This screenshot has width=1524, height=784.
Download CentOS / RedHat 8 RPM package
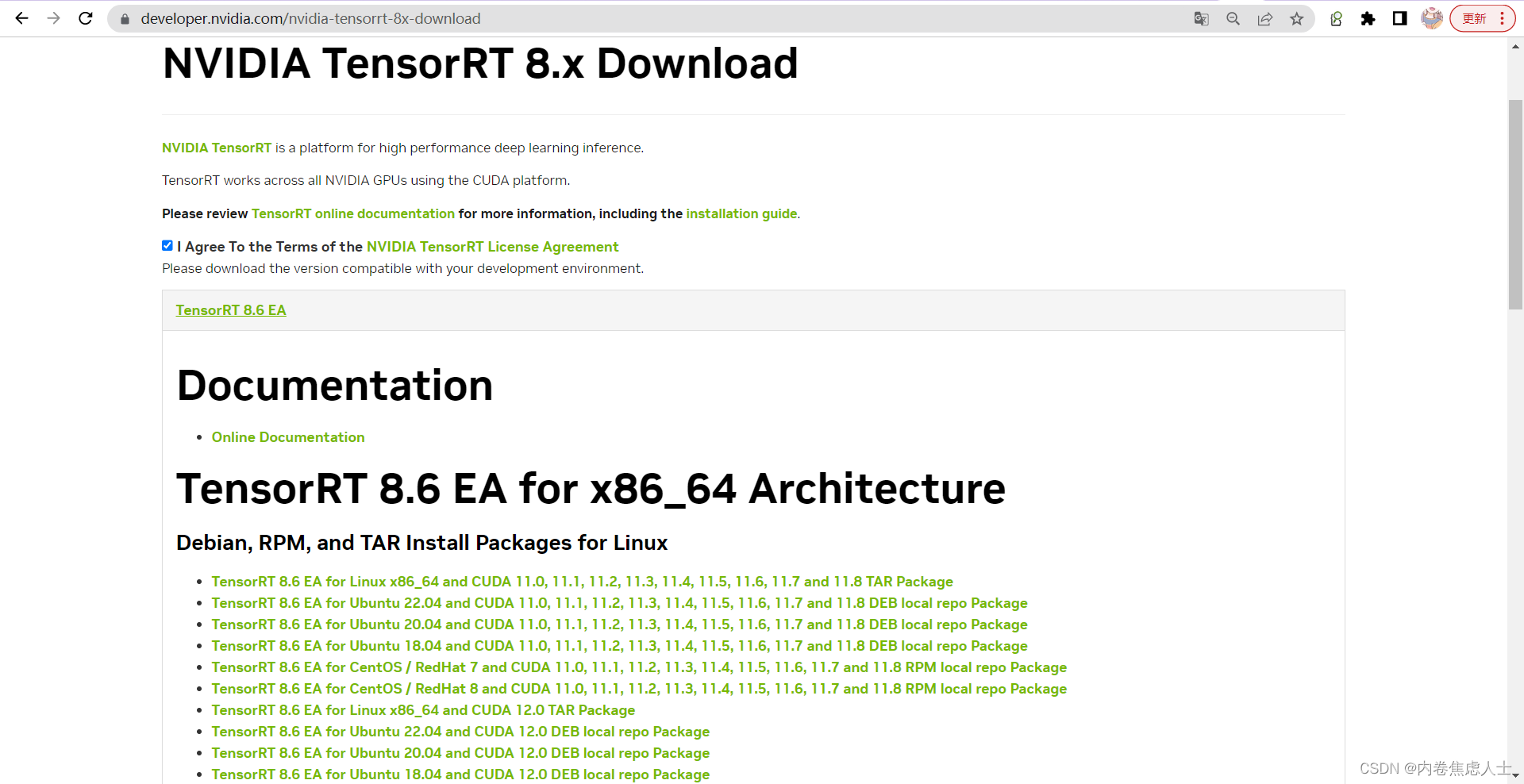639,689
